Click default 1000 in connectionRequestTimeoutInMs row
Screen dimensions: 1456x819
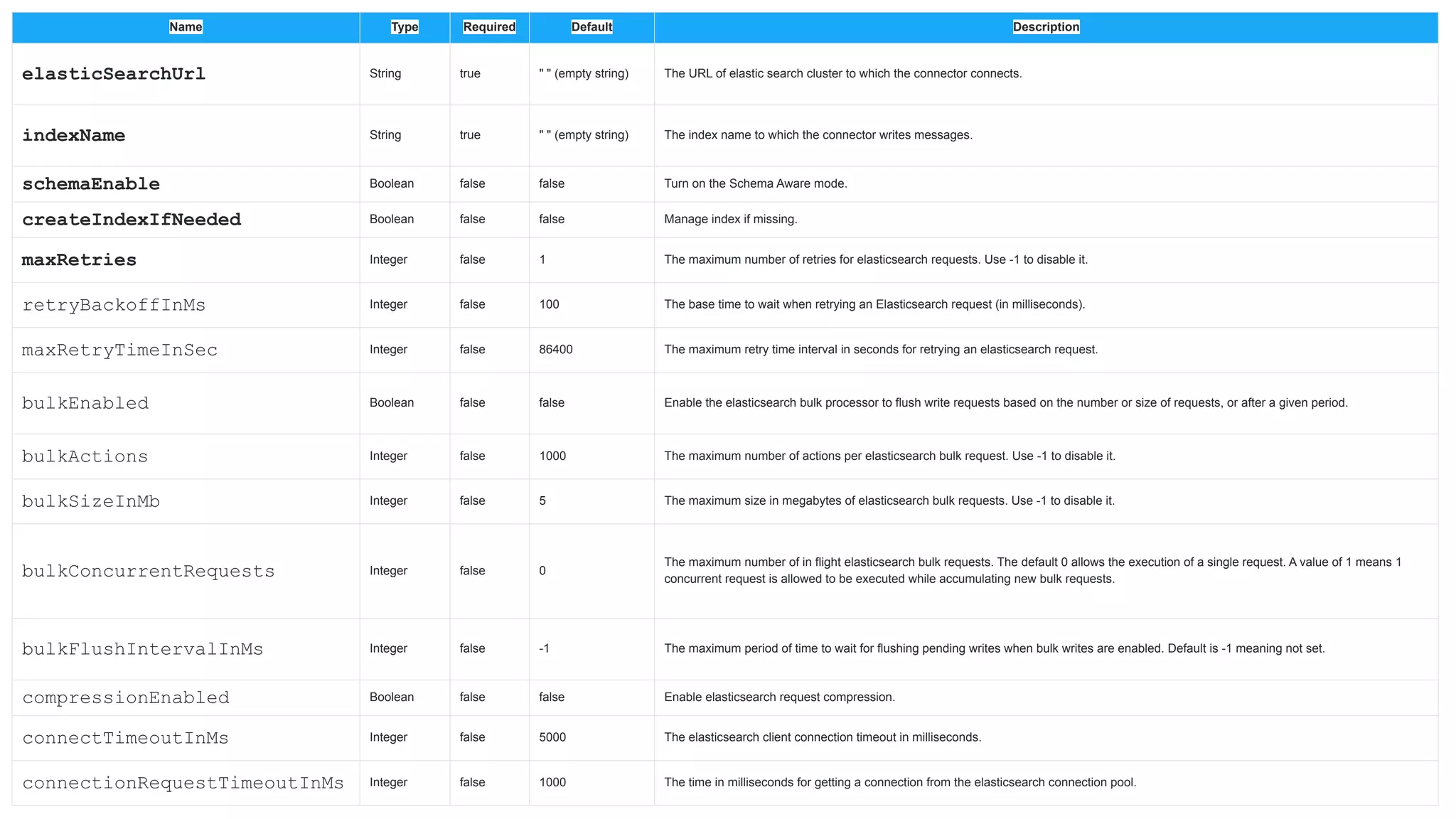552,782
